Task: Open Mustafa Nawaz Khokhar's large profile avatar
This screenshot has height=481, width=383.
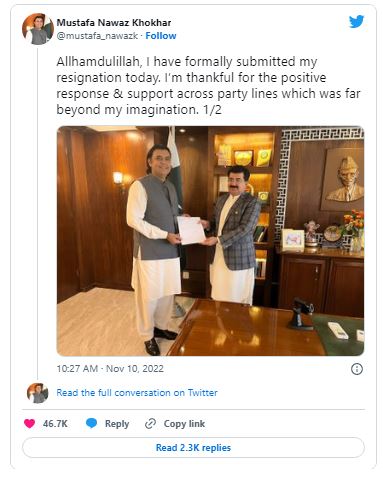Action: click(38, 29)
